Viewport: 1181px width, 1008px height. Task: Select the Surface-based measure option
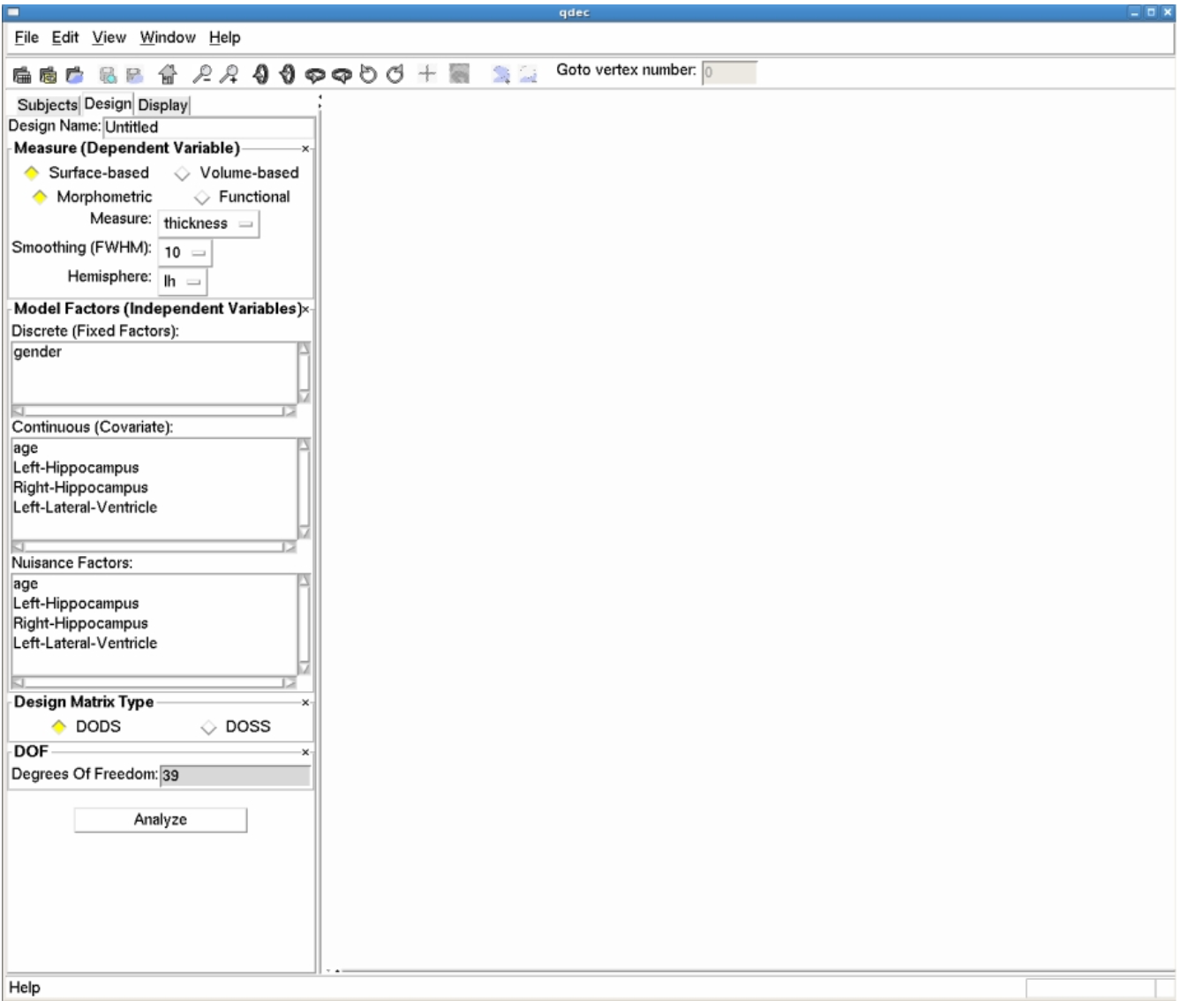87,173
